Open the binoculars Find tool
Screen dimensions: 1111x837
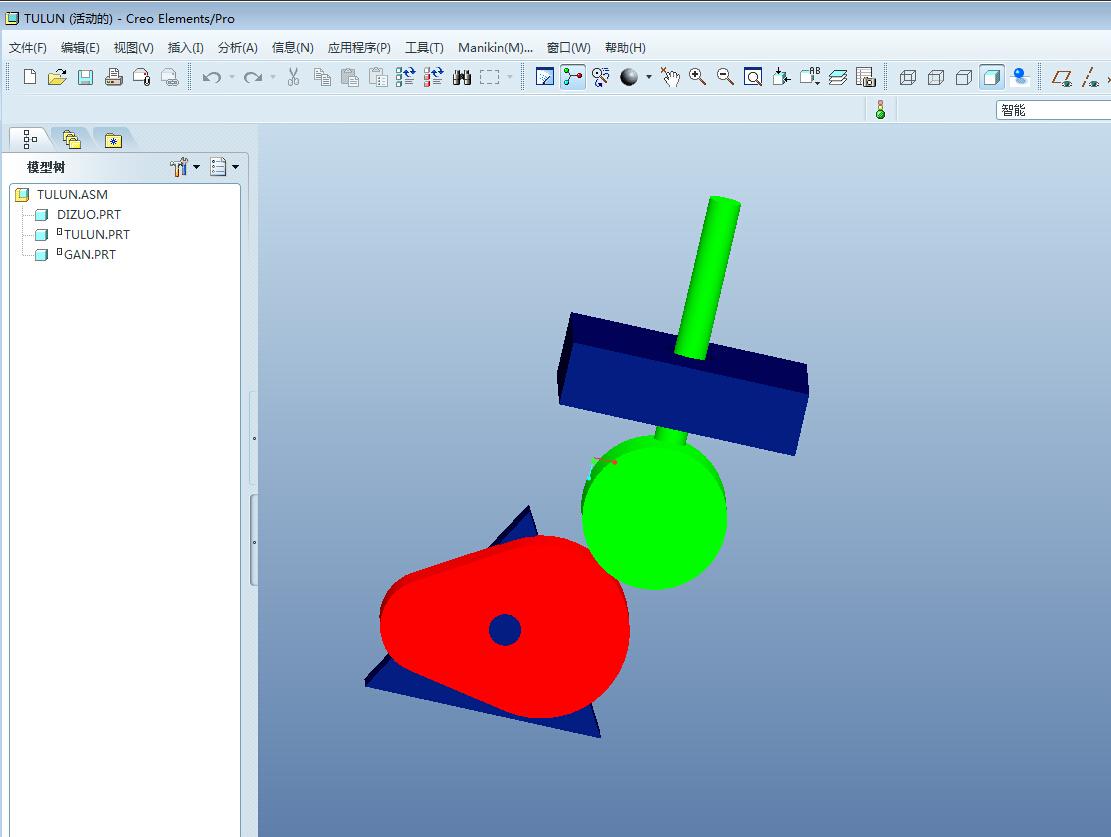(x=462, y=77)
